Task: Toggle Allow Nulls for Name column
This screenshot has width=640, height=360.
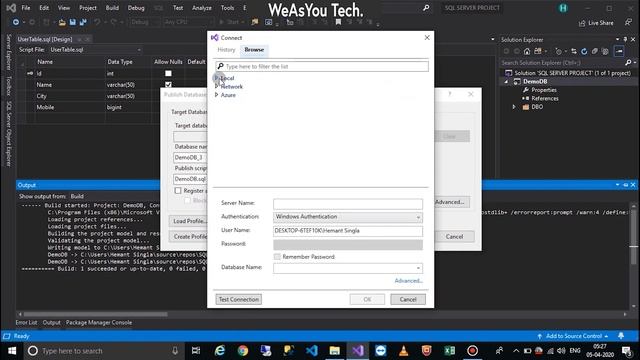Action: (168, 84)
